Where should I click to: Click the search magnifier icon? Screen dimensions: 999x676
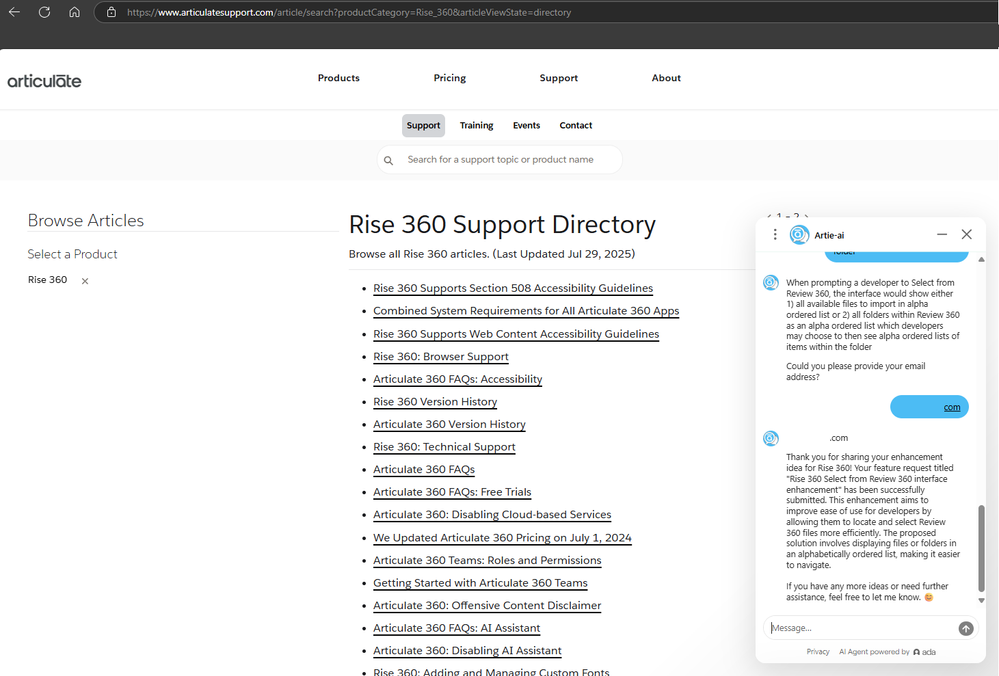click(389, 160)
